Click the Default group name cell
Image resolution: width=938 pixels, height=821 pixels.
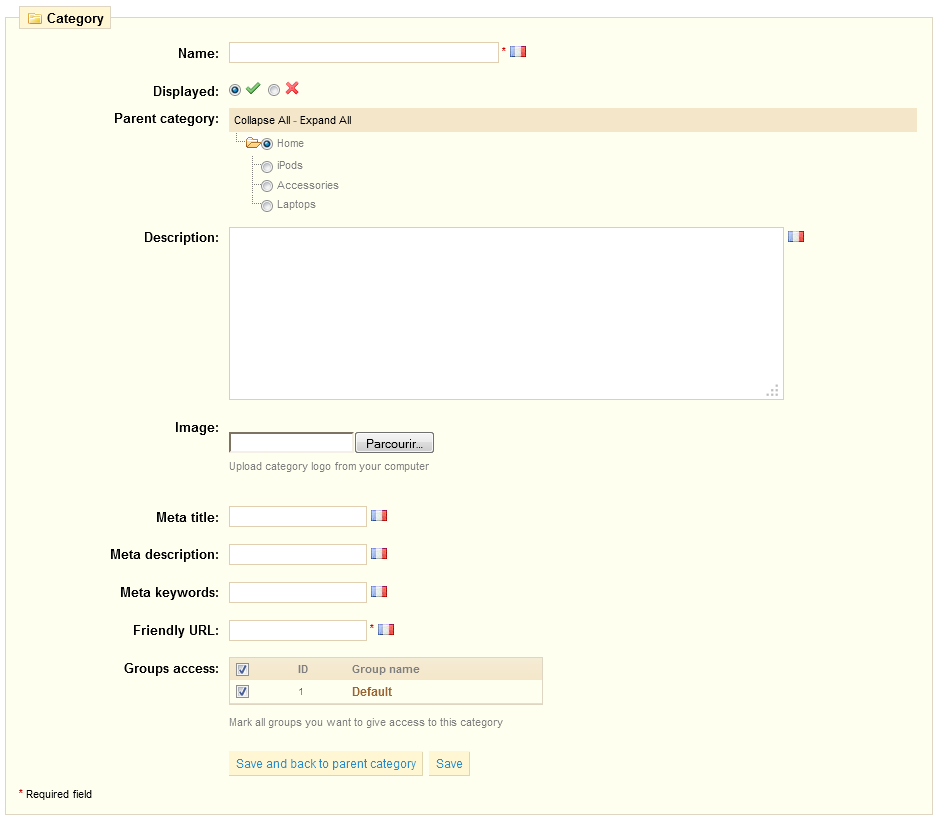click(371, 692)
